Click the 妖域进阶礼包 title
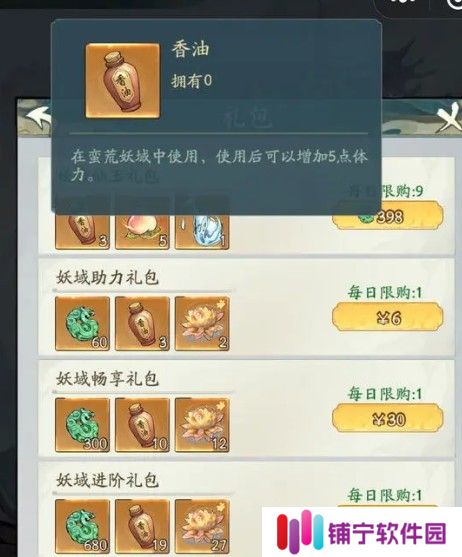The height and width of the screenshot is (557, 462). coord(107,480)
